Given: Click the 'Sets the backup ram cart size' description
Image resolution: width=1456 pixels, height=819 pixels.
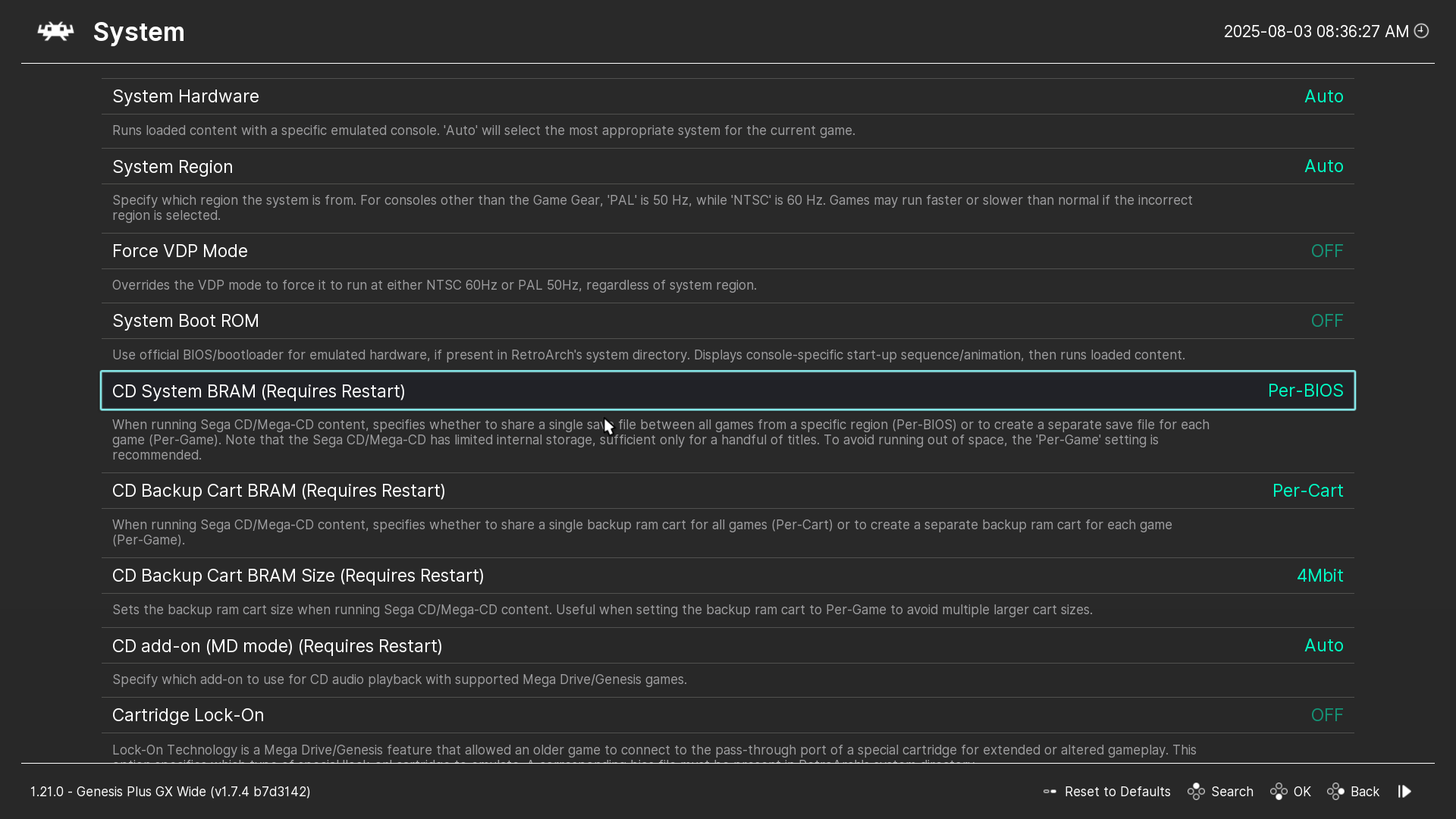Looking at the screenshot, I should click(602, 610).
